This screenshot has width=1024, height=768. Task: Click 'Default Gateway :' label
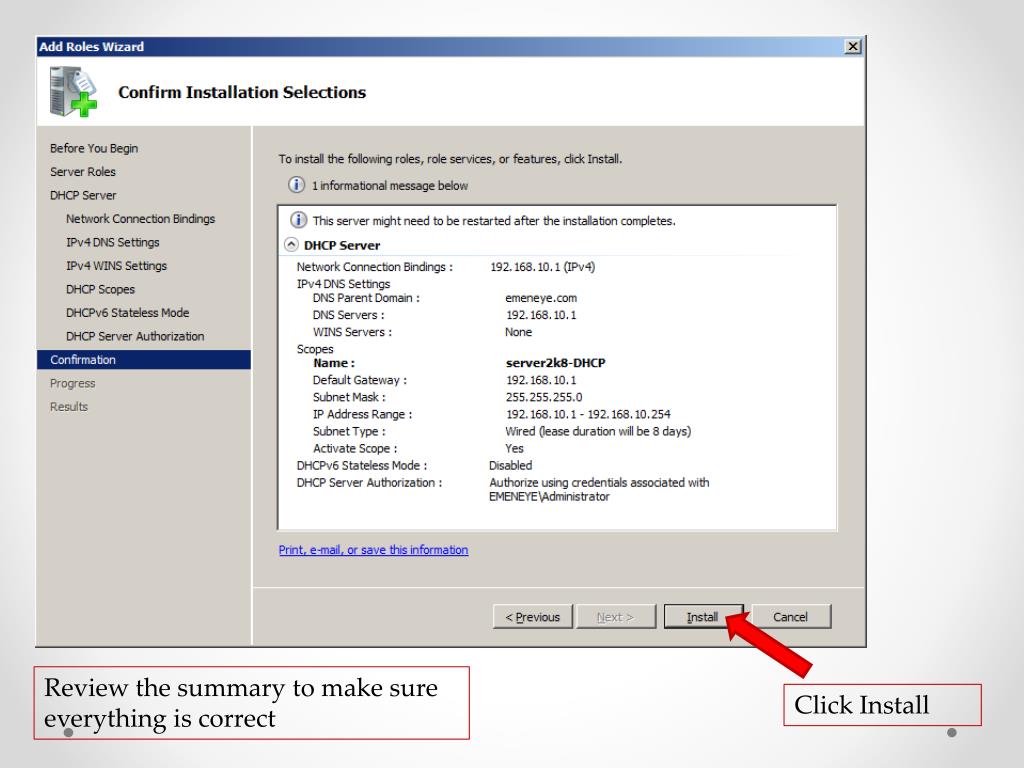pos(360,379)
